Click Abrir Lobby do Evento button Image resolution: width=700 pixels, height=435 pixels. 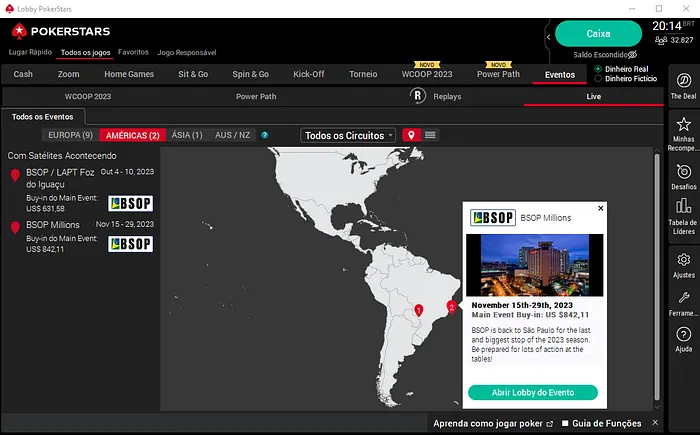click(533, 393)
